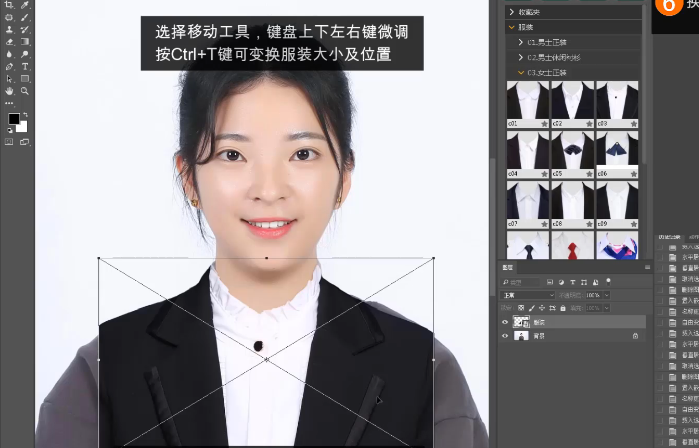This screenshot has width=699, height=448.
Task: Filter layers by shape type
Action: 584,282
